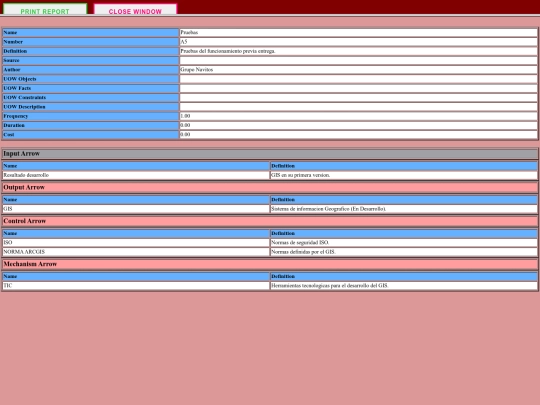Screen dimensions: 540x405
Task: Select the 'Pruebas' name value
Action: (189, 32)
